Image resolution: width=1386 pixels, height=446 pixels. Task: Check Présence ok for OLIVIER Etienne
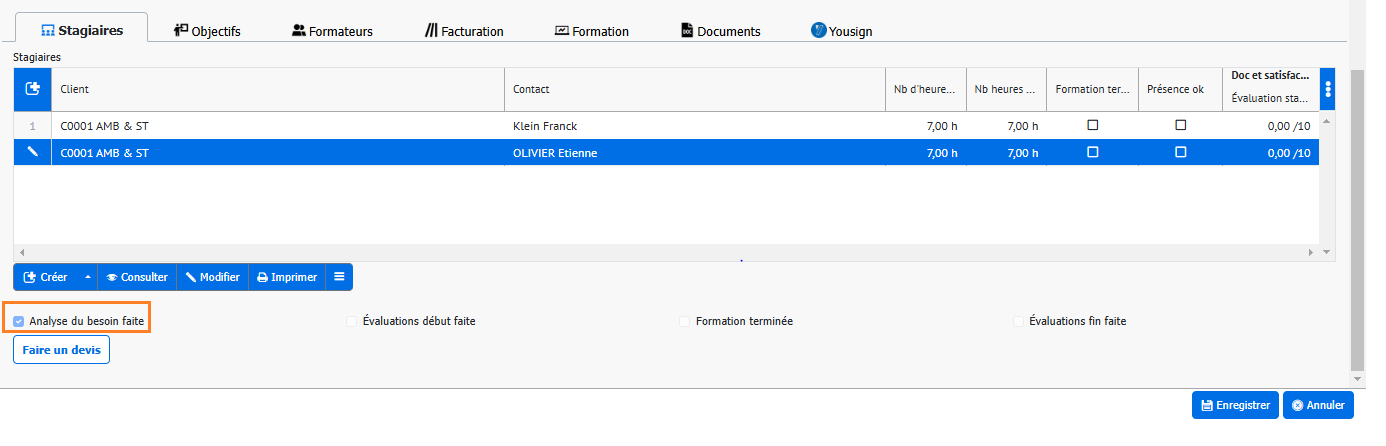click(1180, 152)
